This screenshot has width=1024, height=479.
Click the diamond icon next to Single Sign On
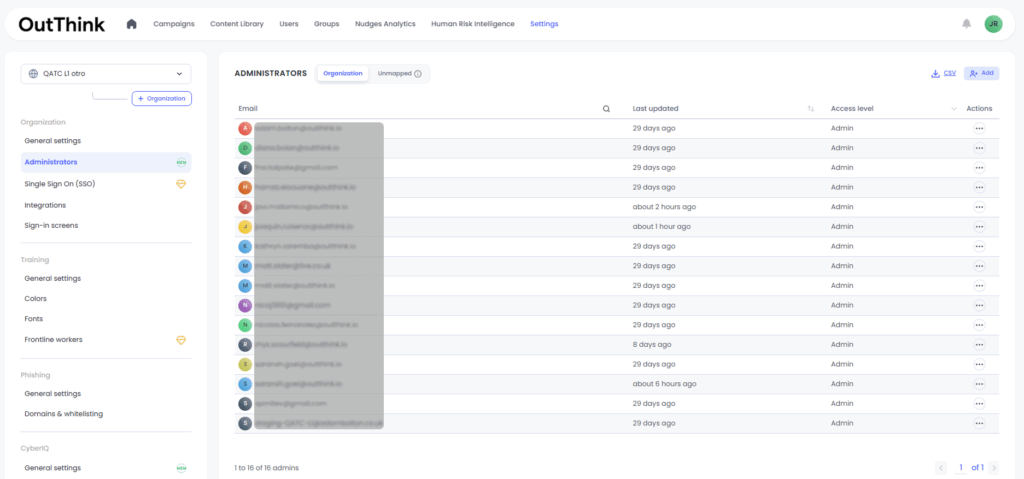(181, 184)
